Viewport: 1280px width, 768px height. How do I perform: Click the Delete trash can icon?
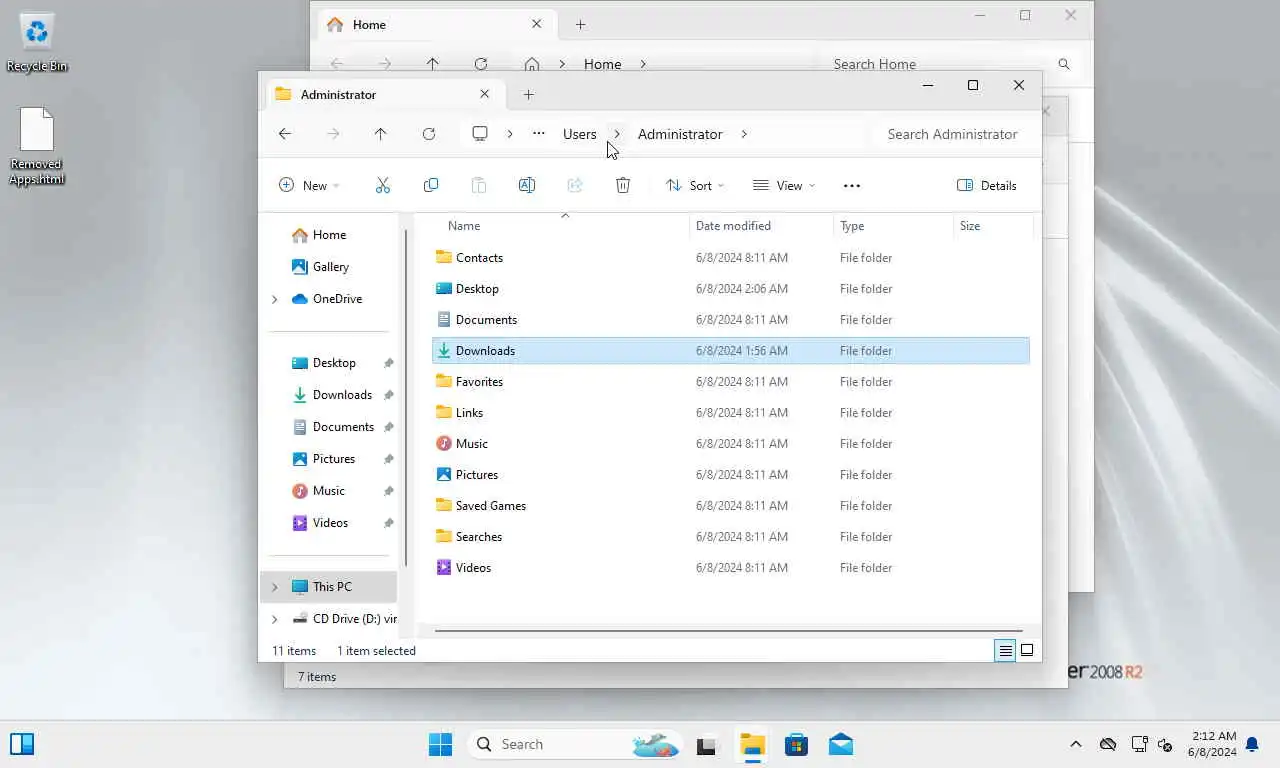pyautogui.click(x=623, y=185)
